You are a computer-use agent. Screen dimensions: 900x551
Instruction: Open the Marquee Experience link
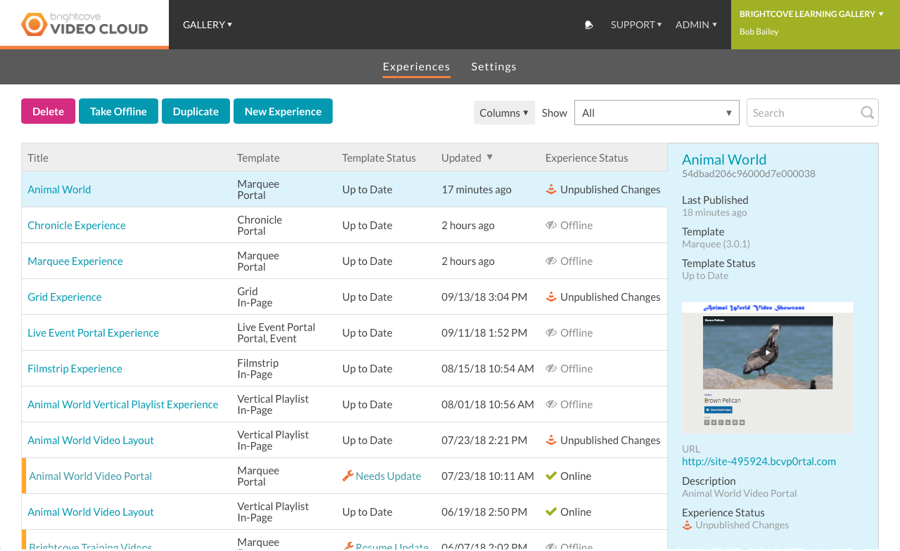[x=75, y=261]
